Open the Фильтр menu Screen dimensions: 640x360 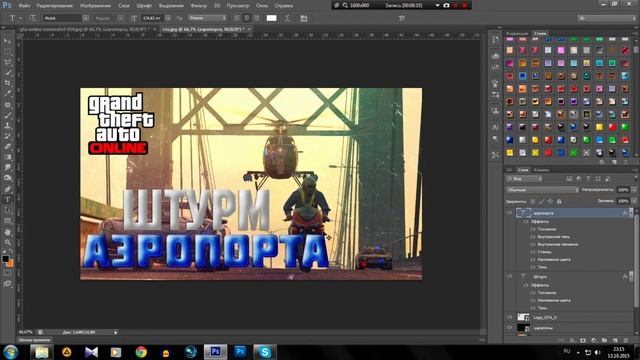click(x=199, y=6)
